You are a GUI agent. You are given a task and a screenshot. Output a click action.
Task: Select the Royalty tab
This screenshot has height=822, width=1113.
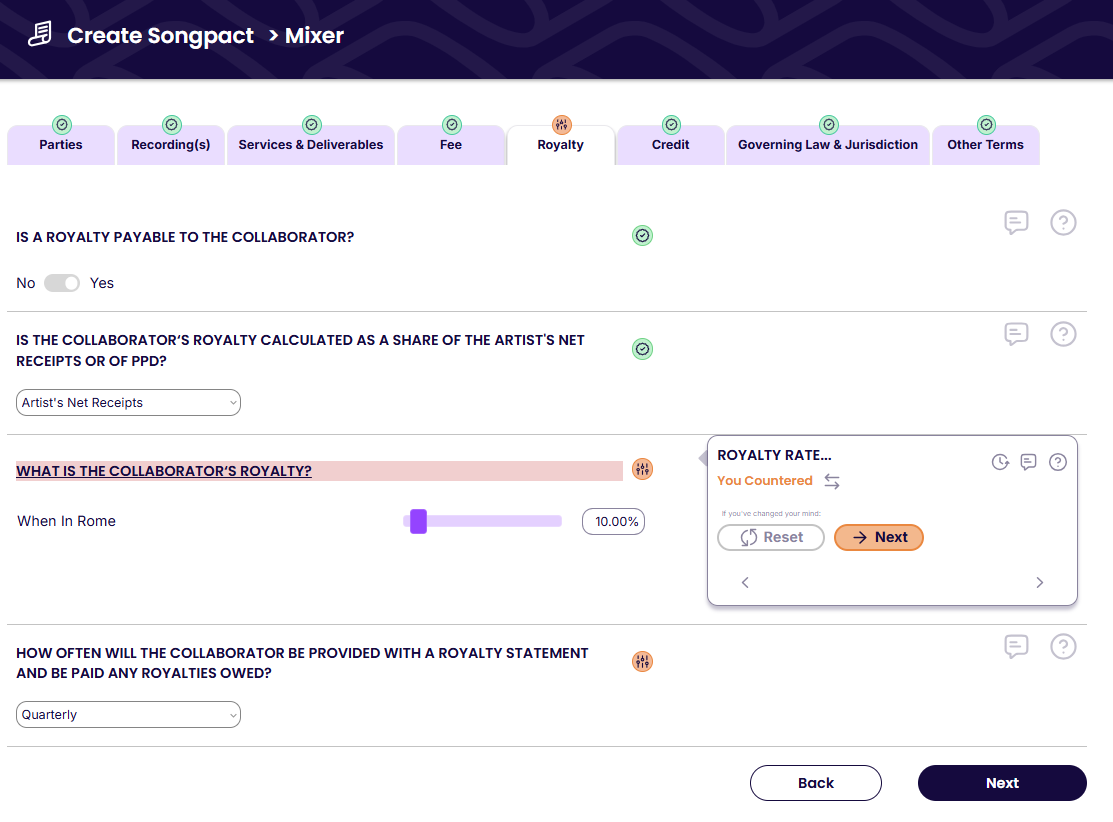[561, 145]
